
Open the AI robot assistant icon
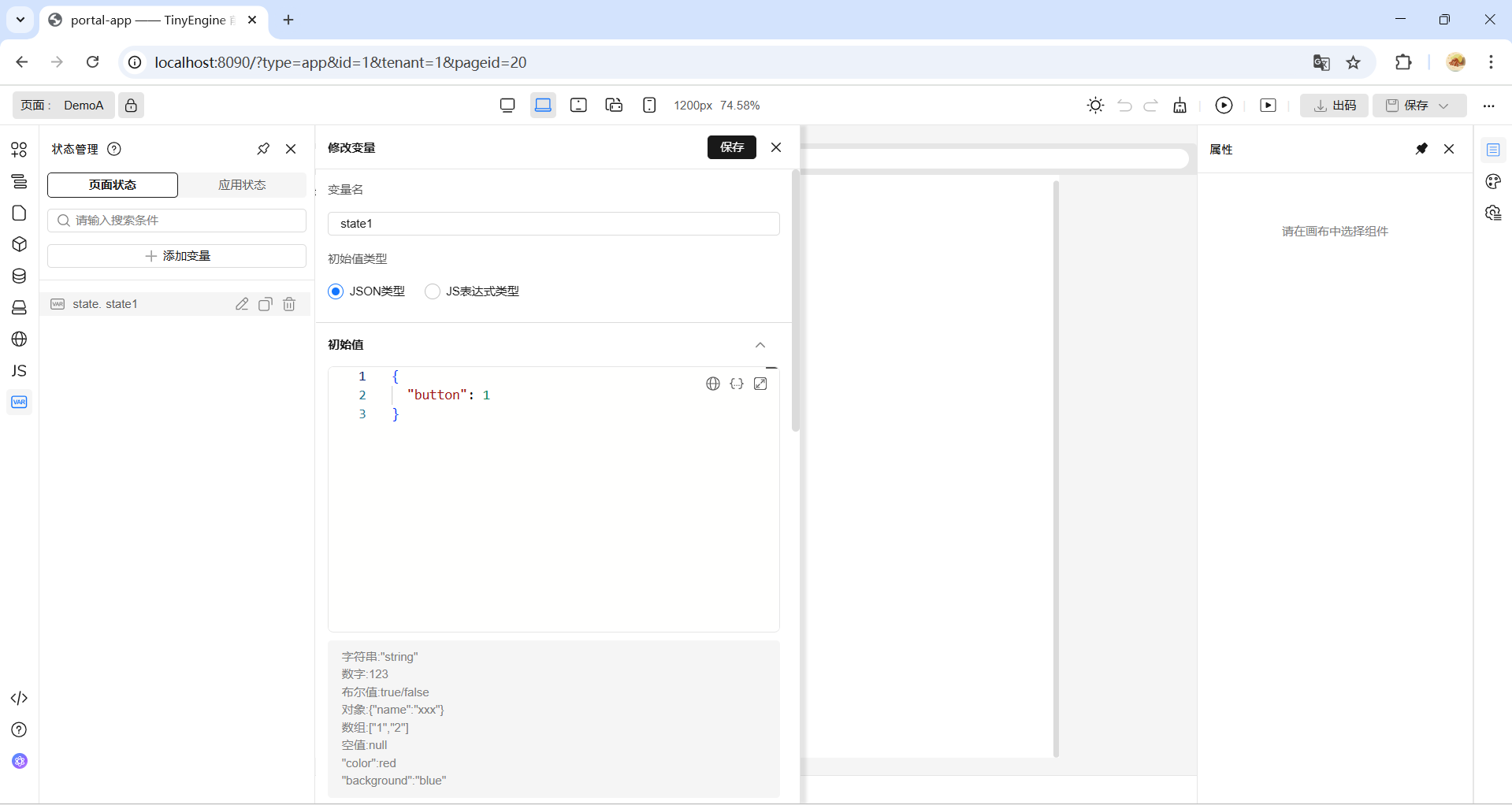[19, 761]
